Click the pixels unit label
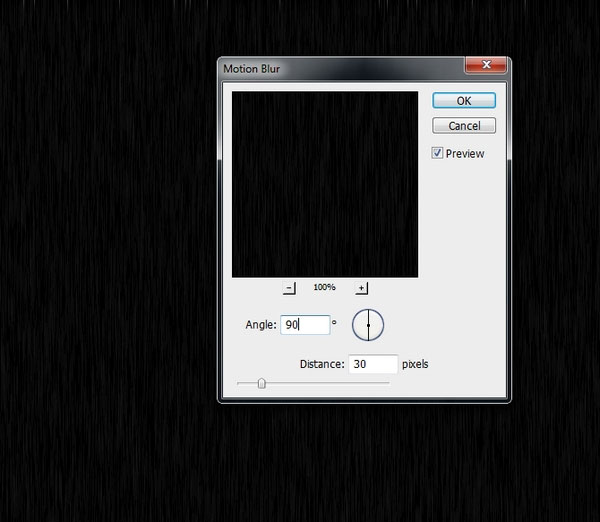Screen dimensions: 600x522 415,364
